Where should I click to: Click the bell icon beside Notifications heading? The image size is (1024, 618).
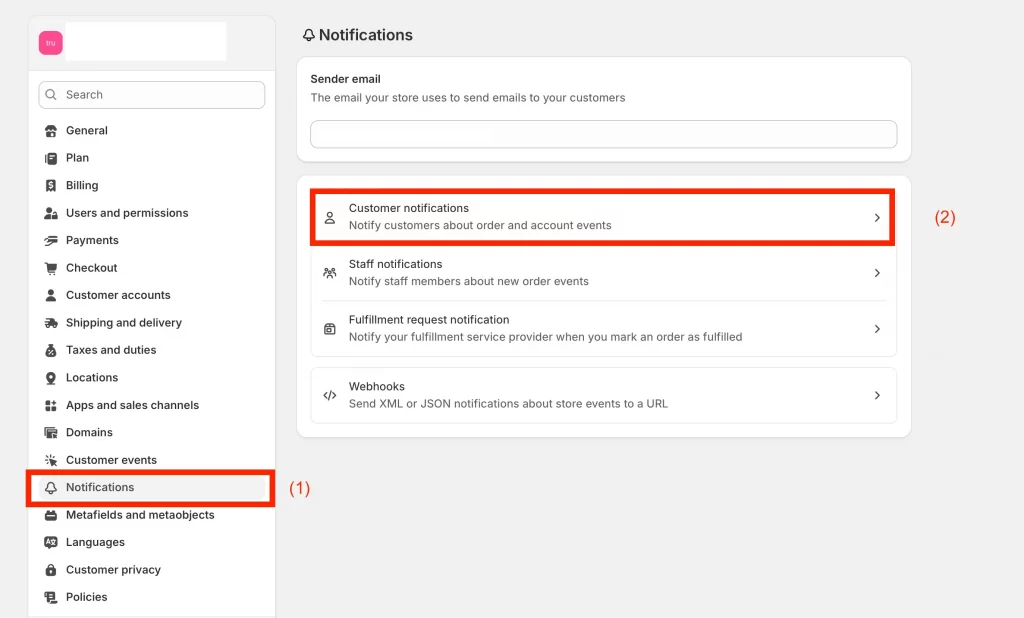tap(309, 35)
